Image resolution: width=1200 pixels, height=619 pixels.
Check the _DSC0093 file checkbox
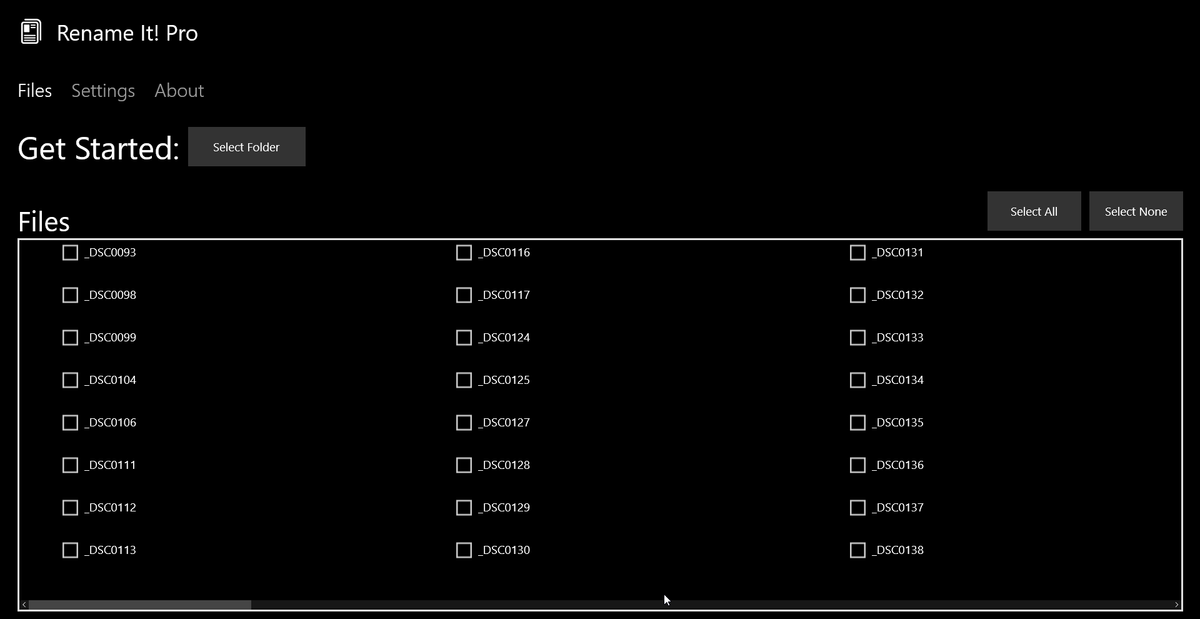(70, 252)
